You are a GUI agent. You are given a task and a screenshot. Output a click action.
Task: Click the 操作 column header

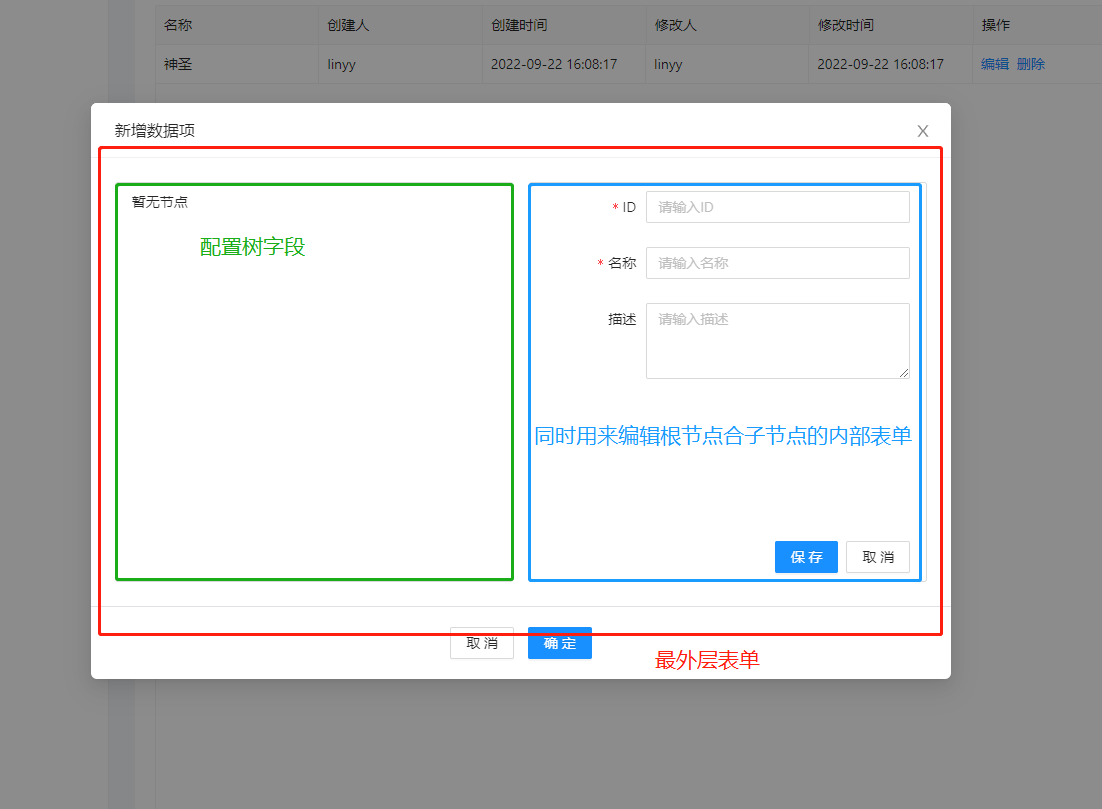[995, 25]
